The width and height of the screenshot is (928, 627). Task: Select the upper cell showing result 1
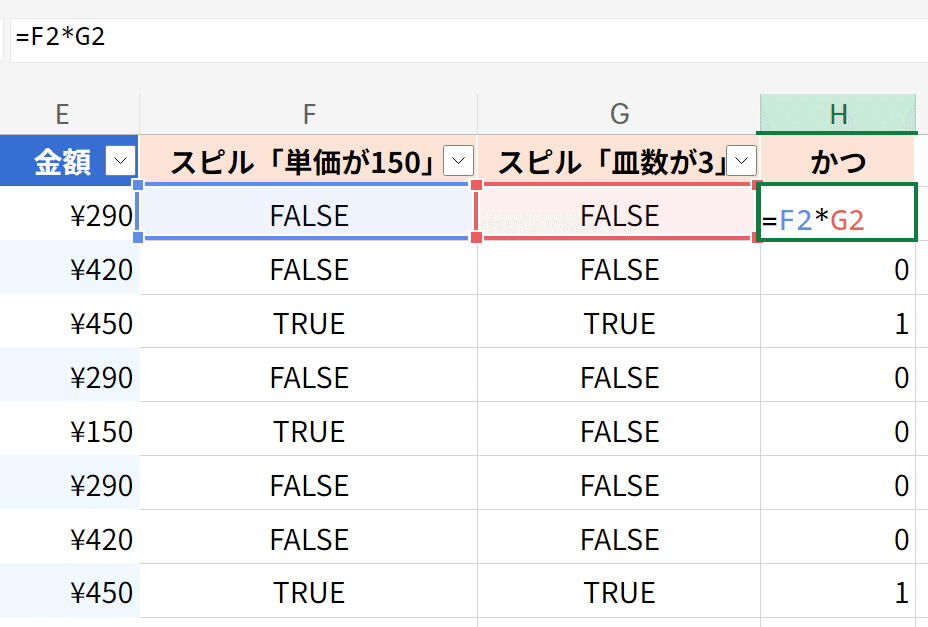(838, 321)
